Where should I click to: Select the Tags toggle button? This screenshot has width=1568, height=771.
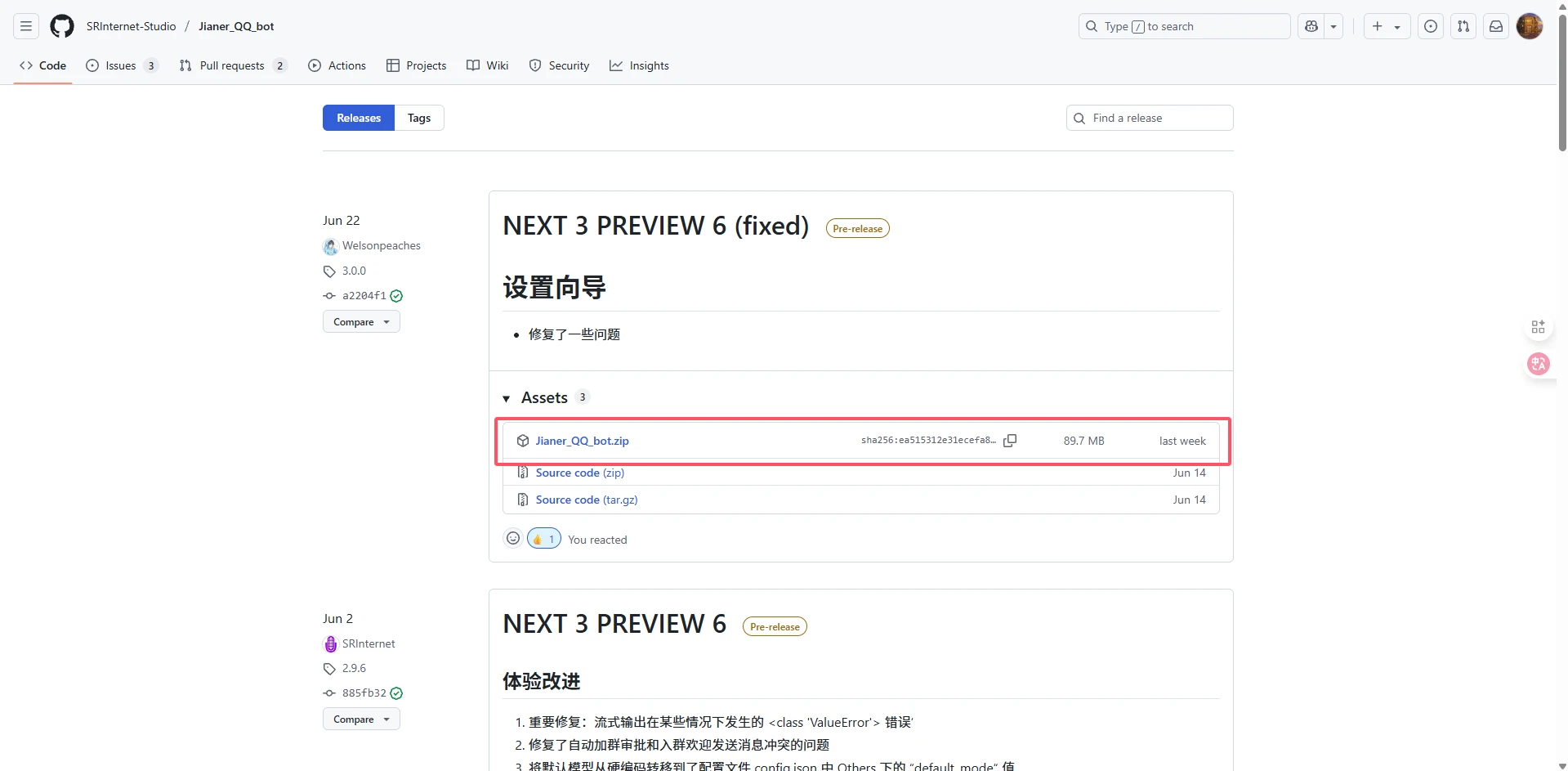(419, 118)
